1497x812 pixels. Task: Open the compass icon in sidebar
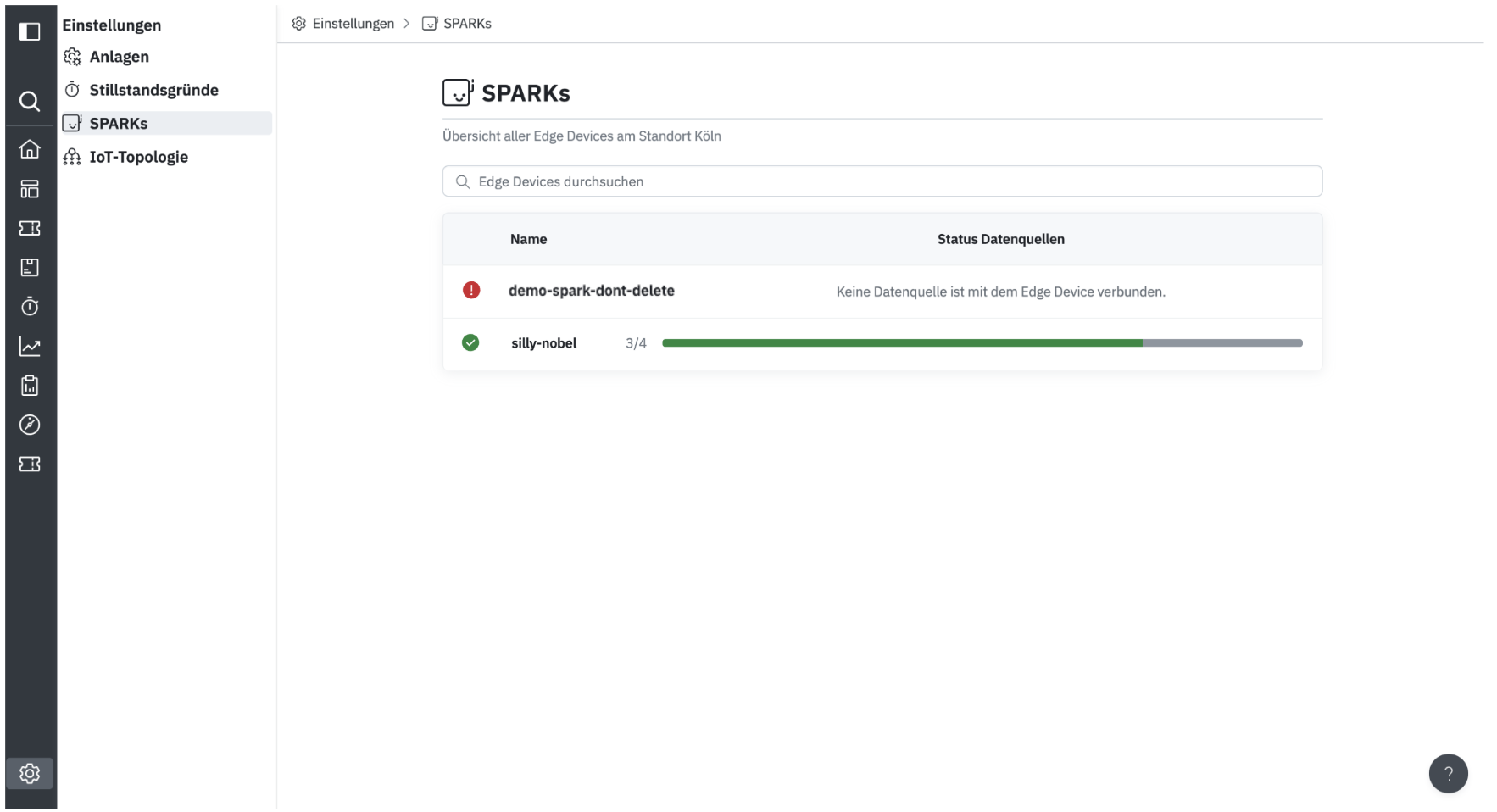pyautogui.click(x=30, y=425)
